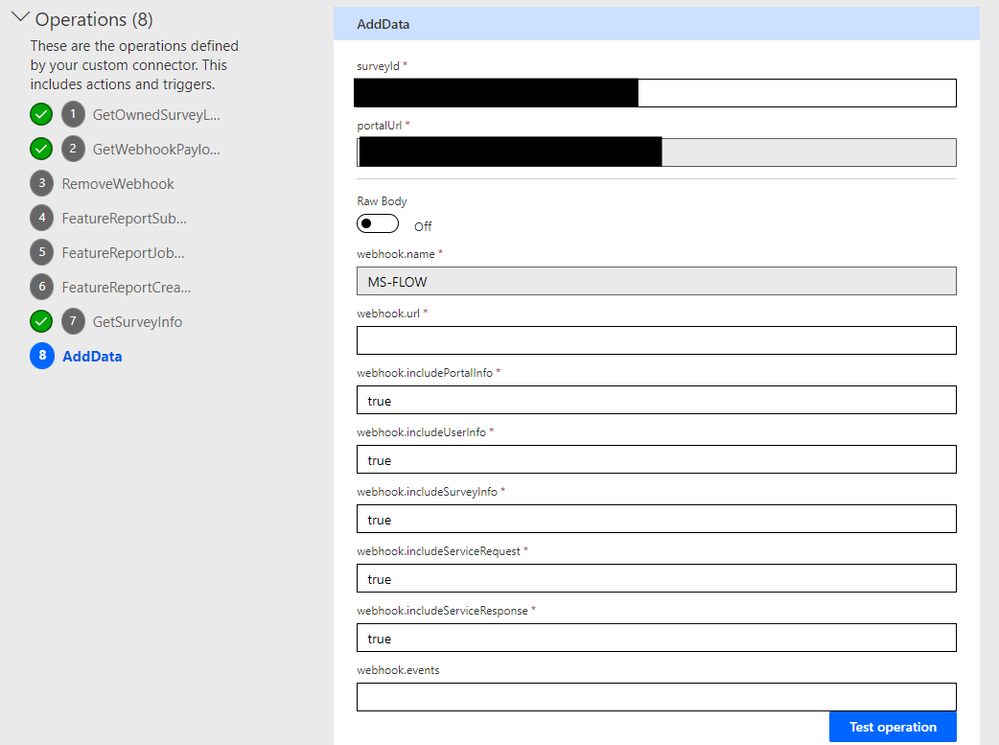The width and height of the screenshot is (999, 745).
Task: Toggle the Raw Body switch on
Action: [x=378, y=224]
